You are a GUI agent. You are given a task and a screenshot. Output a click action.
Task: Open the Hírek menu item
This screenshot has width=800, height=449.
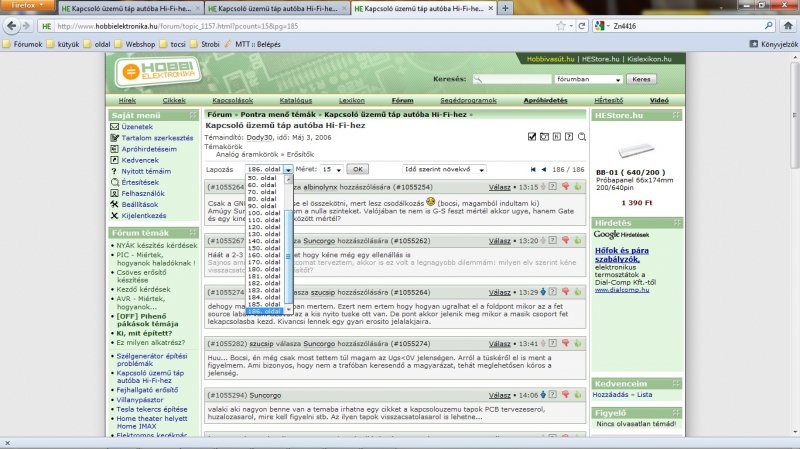pyautogui.click(x=127, y=101)
